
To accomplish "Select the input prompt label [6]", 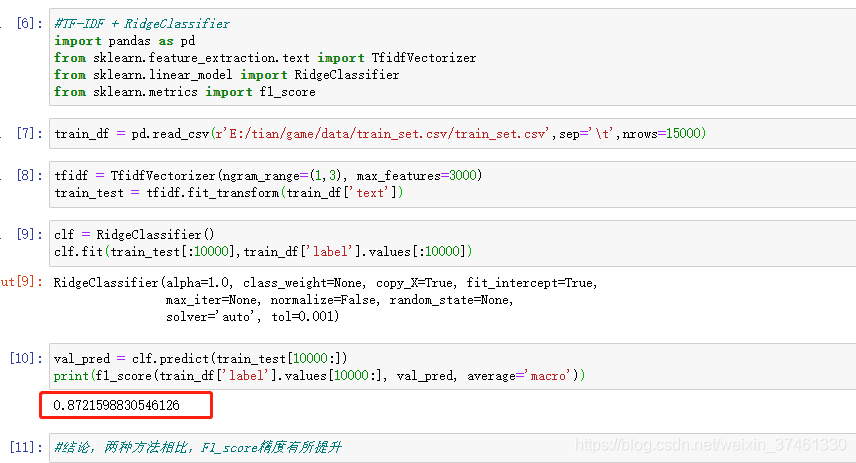I will pos(29,23).
